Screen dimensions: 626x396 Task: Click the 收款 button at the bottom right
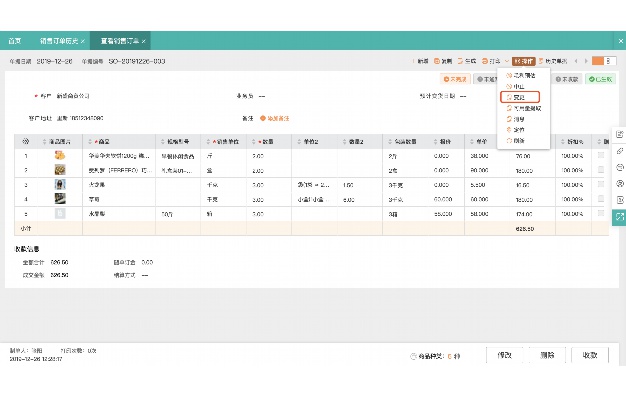[589, 355]
